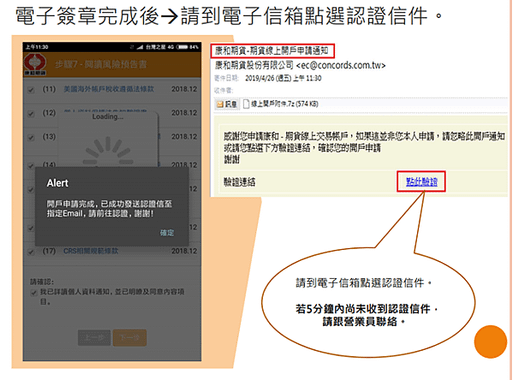Screen dimensions: 514x380
Task: Tap the 下一步 button in the phone app
Action: pyautogui.click(x=130, y=338)
